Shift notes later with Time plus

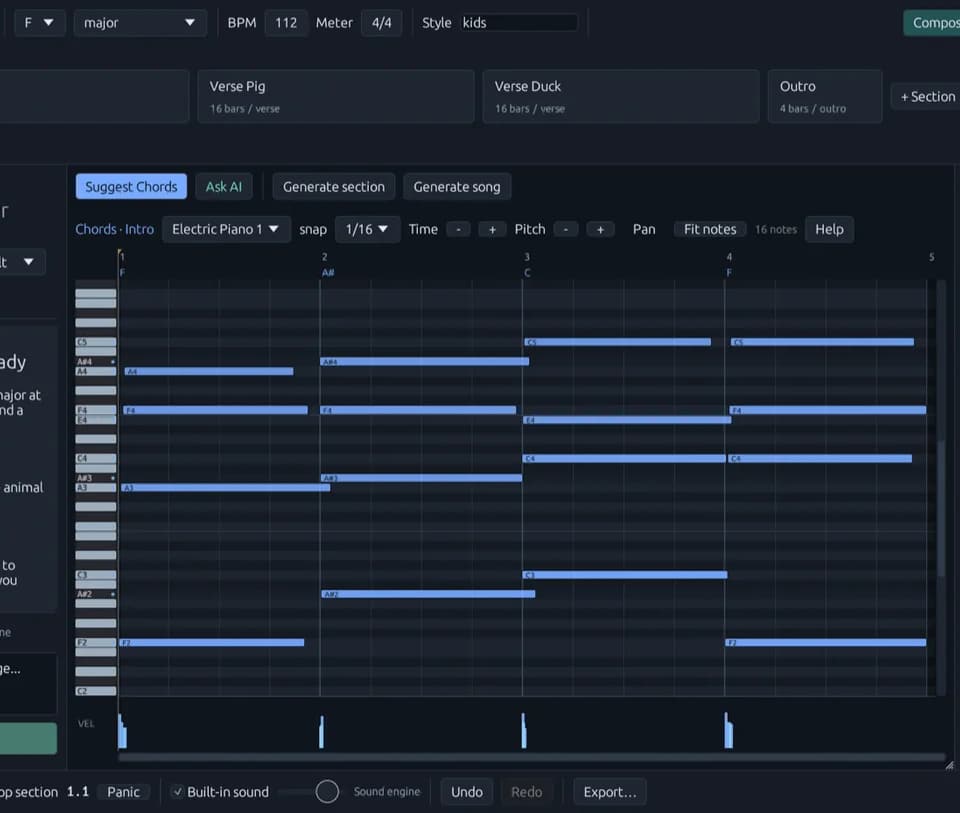click(x=492, y=229)
